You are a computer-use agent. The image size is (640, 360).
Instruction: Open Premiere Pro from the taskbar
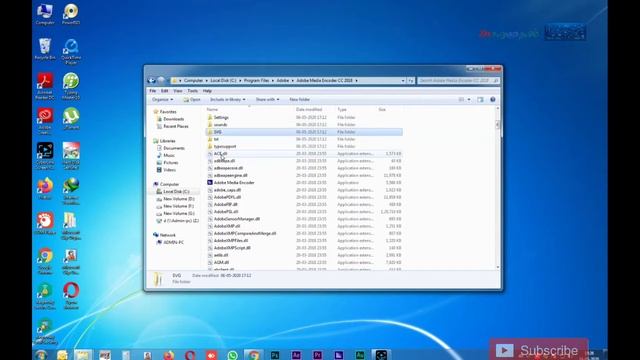(318, 355)
